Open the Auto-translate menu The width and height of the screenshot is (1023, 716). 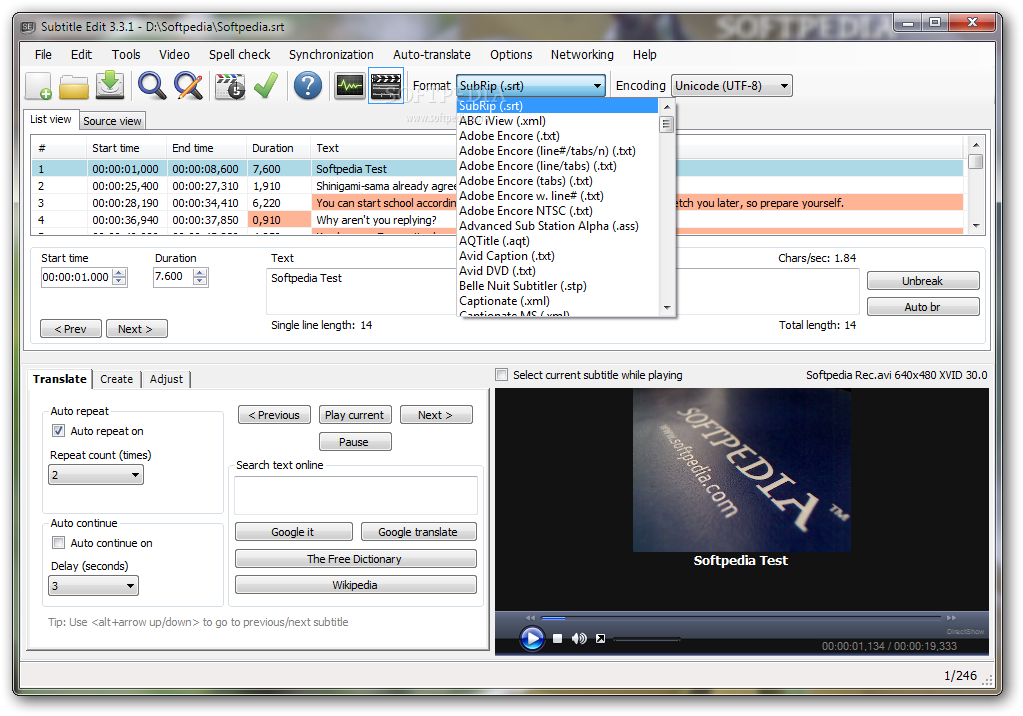[x=432, y=55]
